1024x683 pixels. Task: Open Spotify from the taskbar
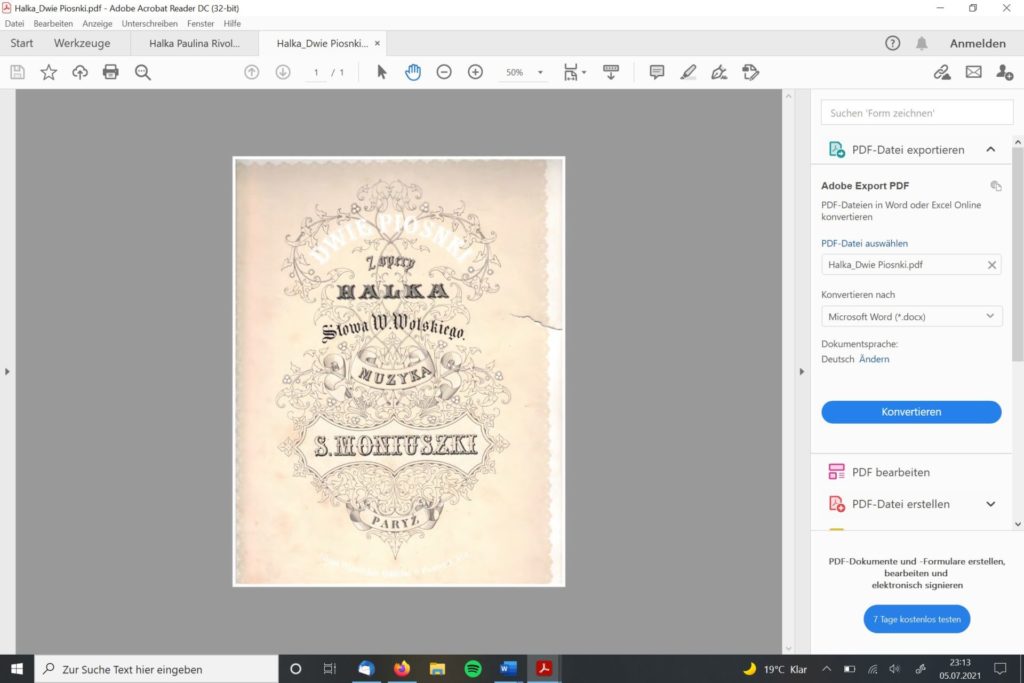pyautogui.click(x=473, y=669)
